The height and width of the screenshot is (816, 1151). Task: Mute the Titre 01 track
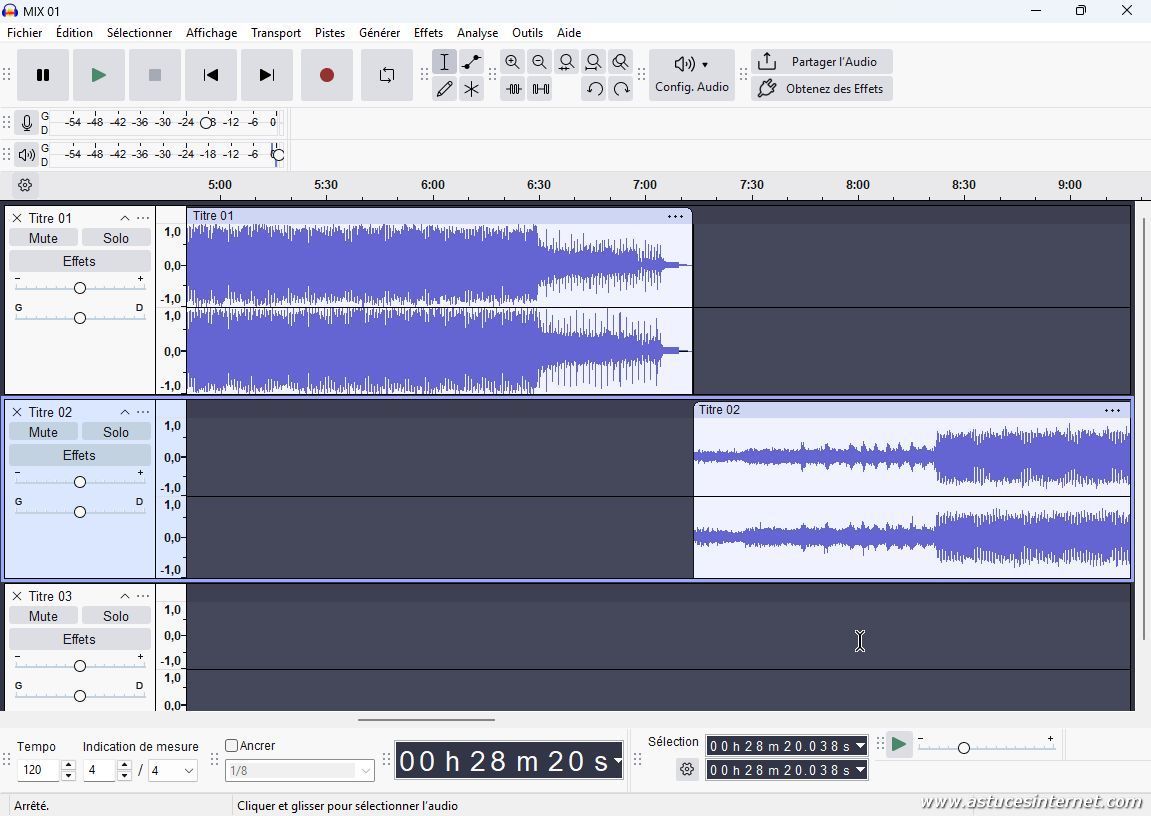(43, 238)
